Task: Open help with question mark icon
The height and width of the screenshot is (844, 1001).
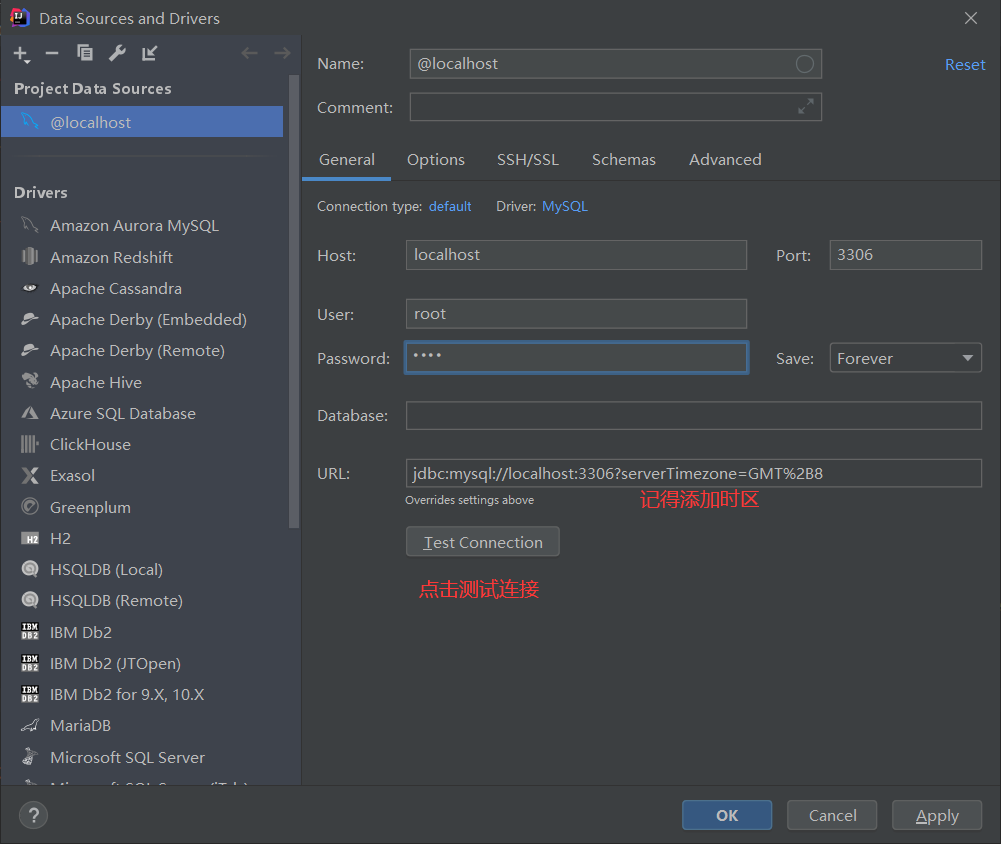Action: pyautogui.click(x=33, y=815)
